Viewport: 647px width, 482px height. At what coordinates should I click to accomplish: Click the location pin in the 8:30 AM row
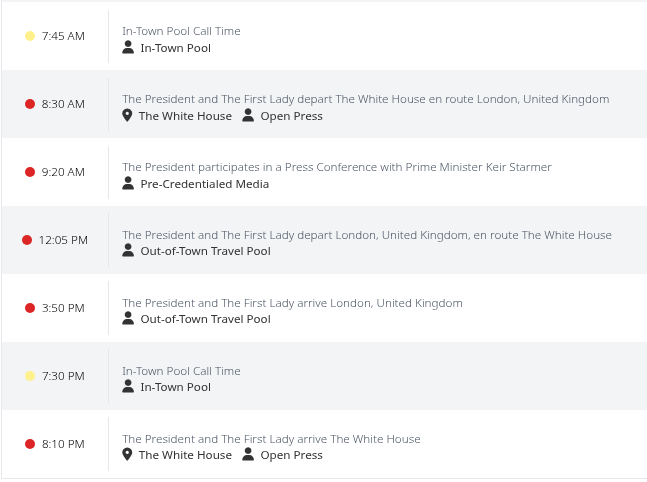128,116
